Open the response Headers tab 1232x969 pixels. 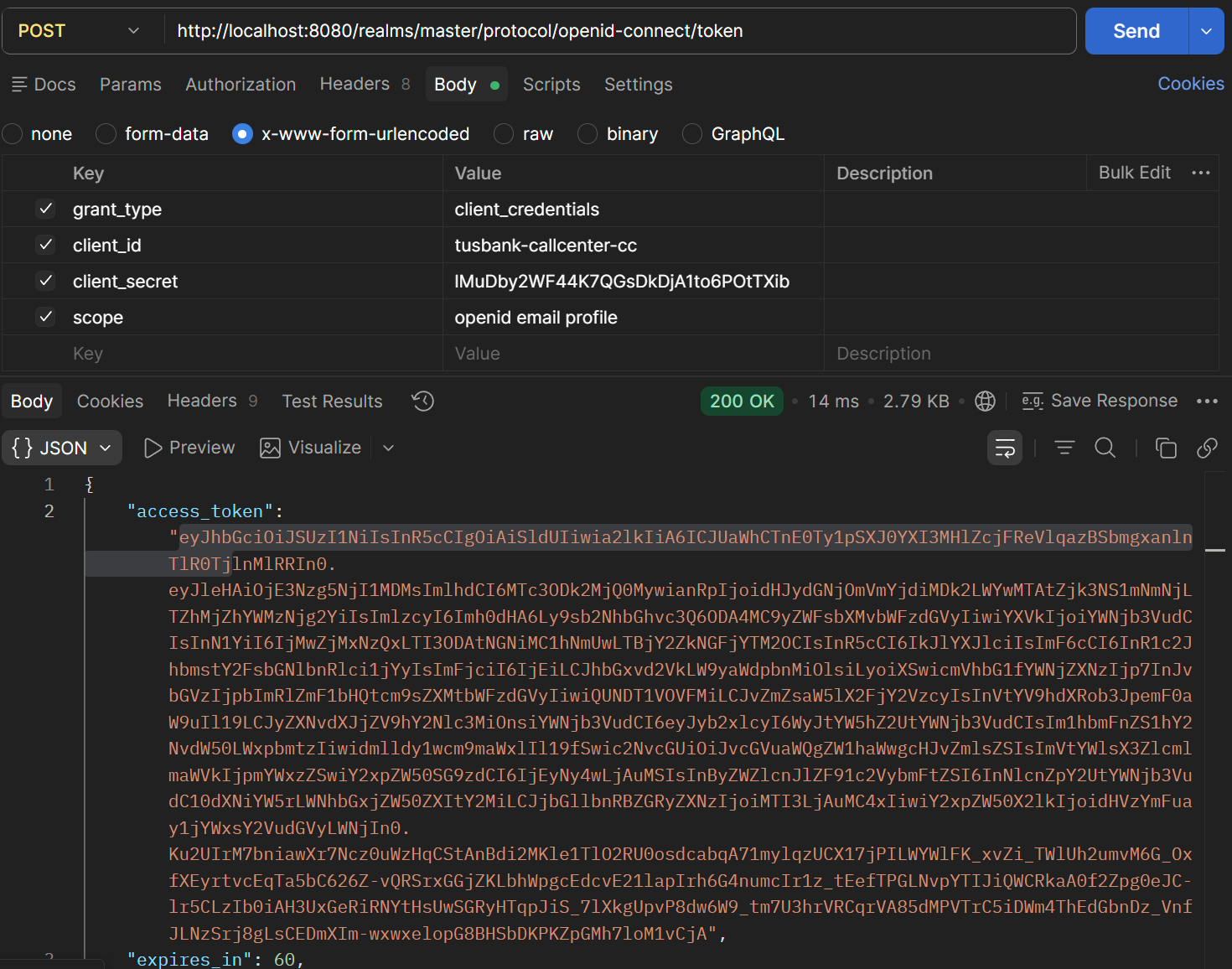click(212, 402)
